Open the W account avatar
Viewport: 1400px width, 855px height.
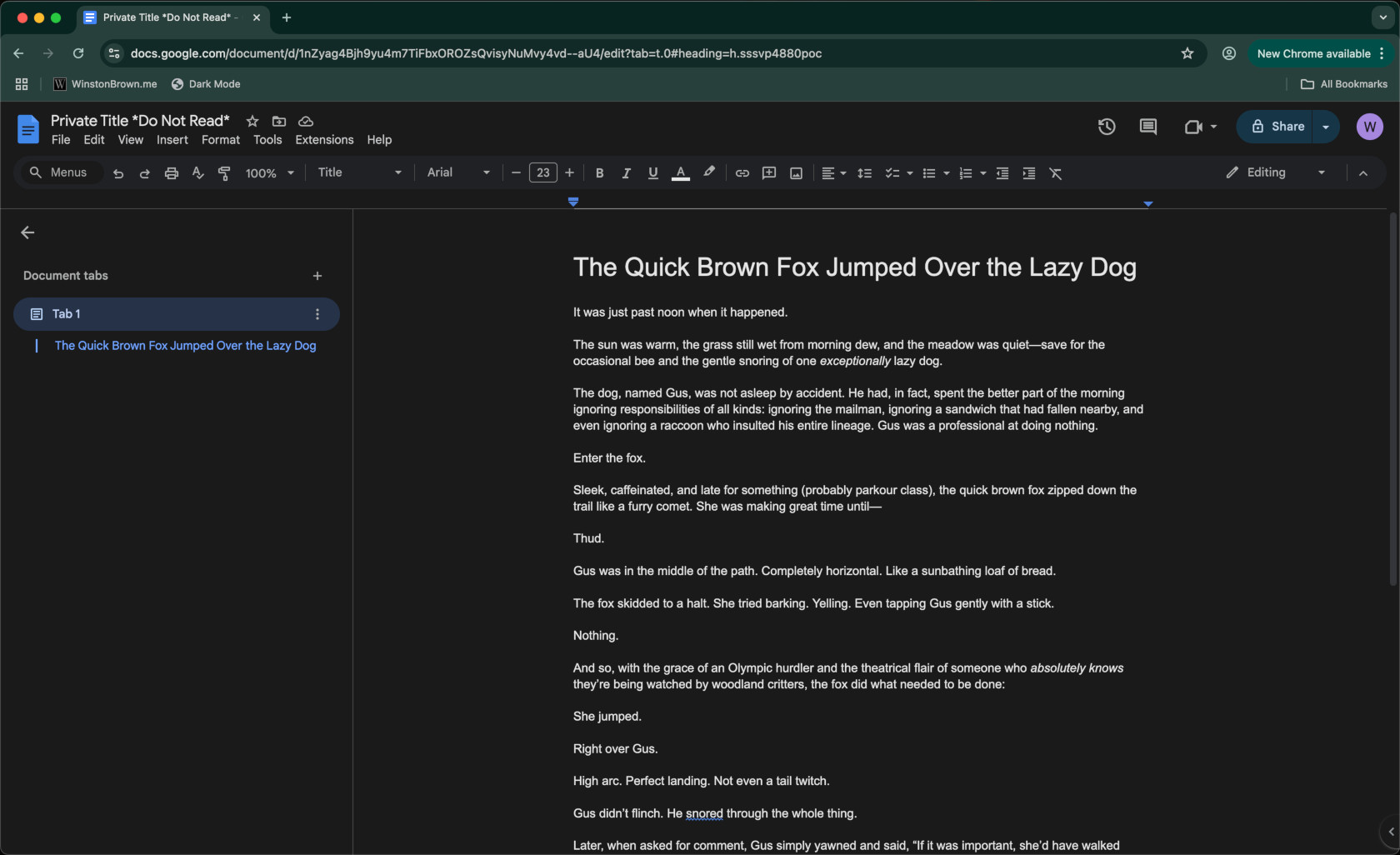1370,127
